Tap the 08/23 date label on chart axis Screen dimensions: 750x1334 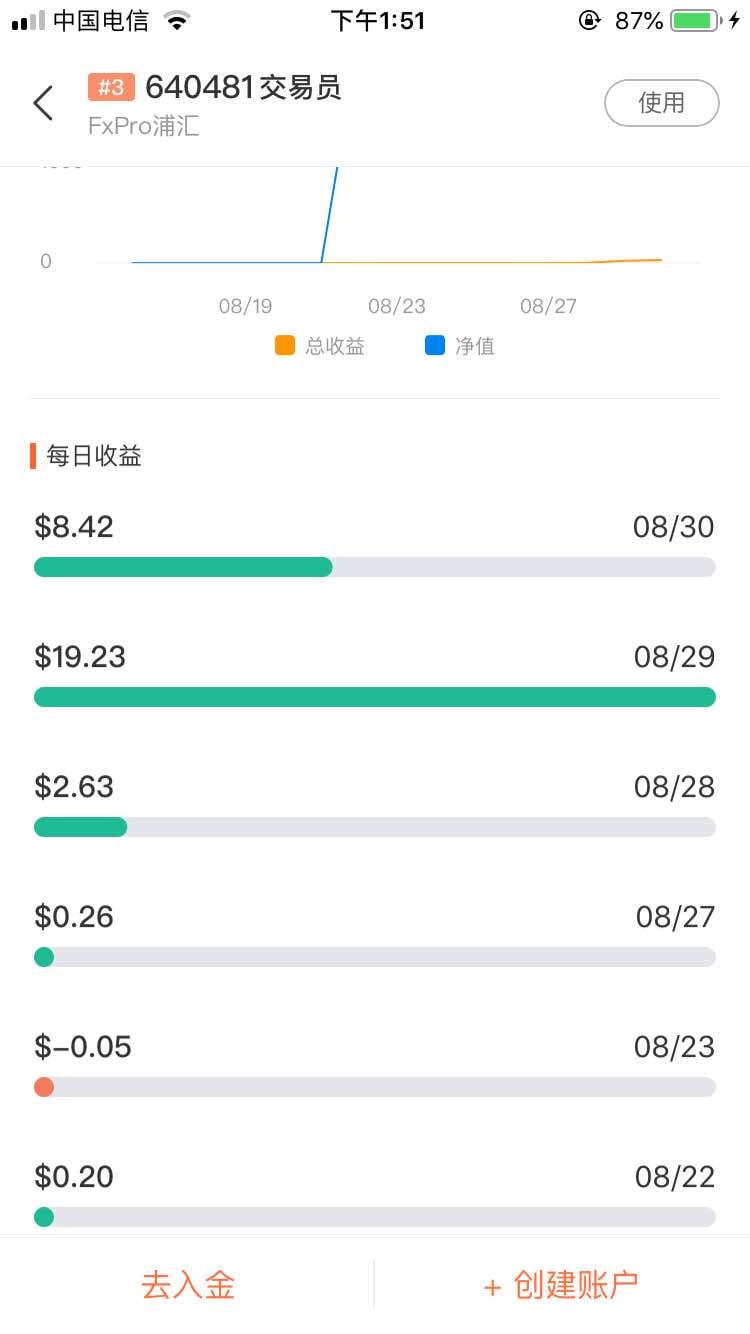pos(397,306)
